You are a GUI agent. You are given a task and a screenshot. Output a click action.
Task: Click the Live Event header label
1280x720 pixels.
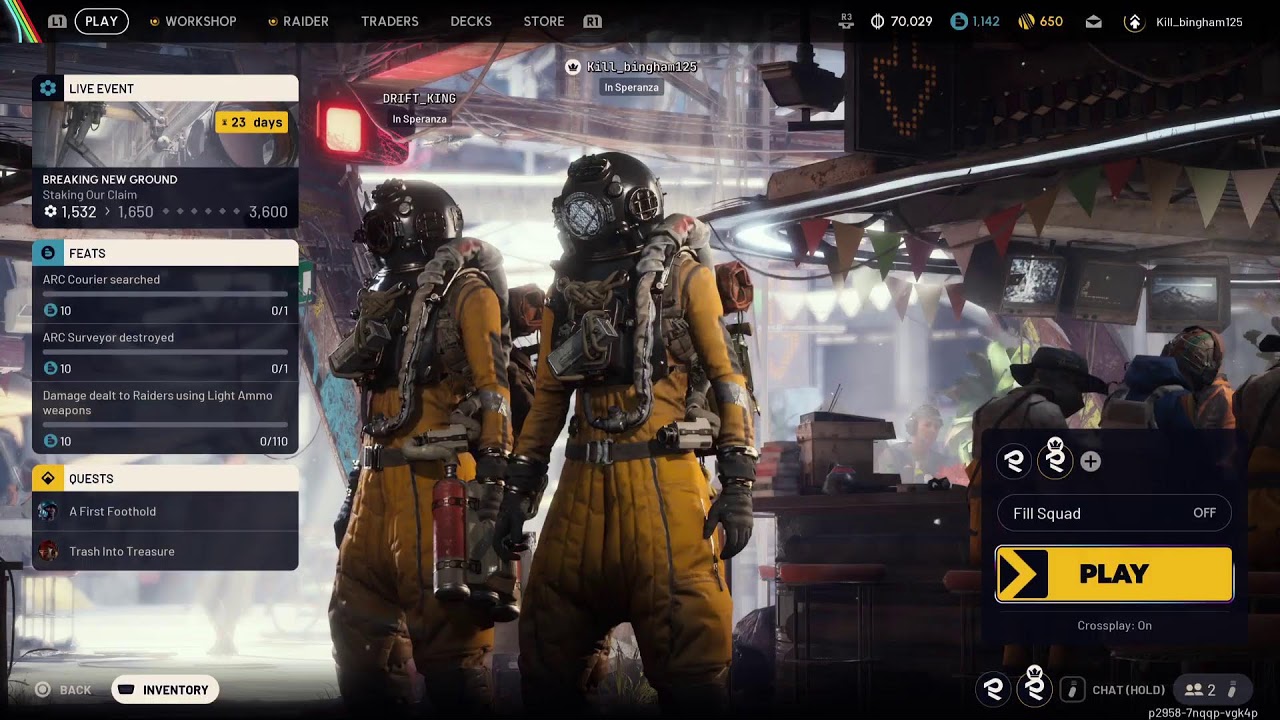tap(101, 89)
